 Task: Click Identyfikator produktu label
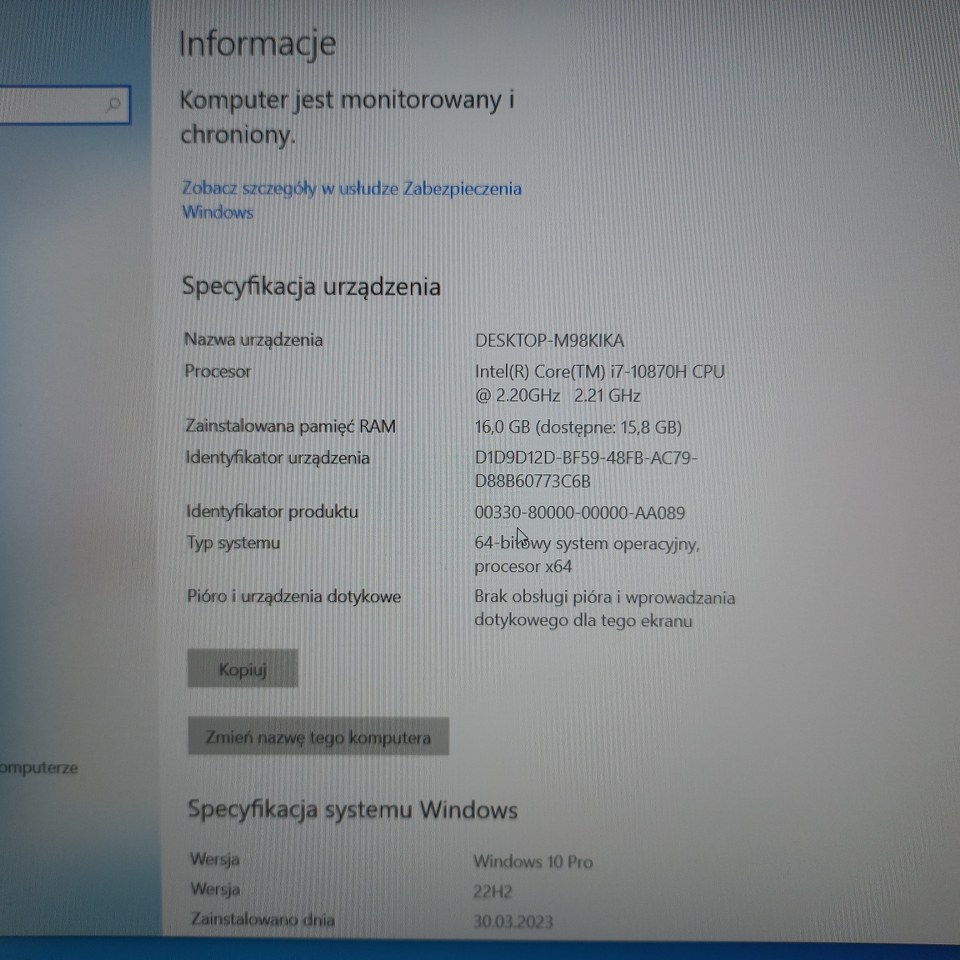(x=272, y=512)
